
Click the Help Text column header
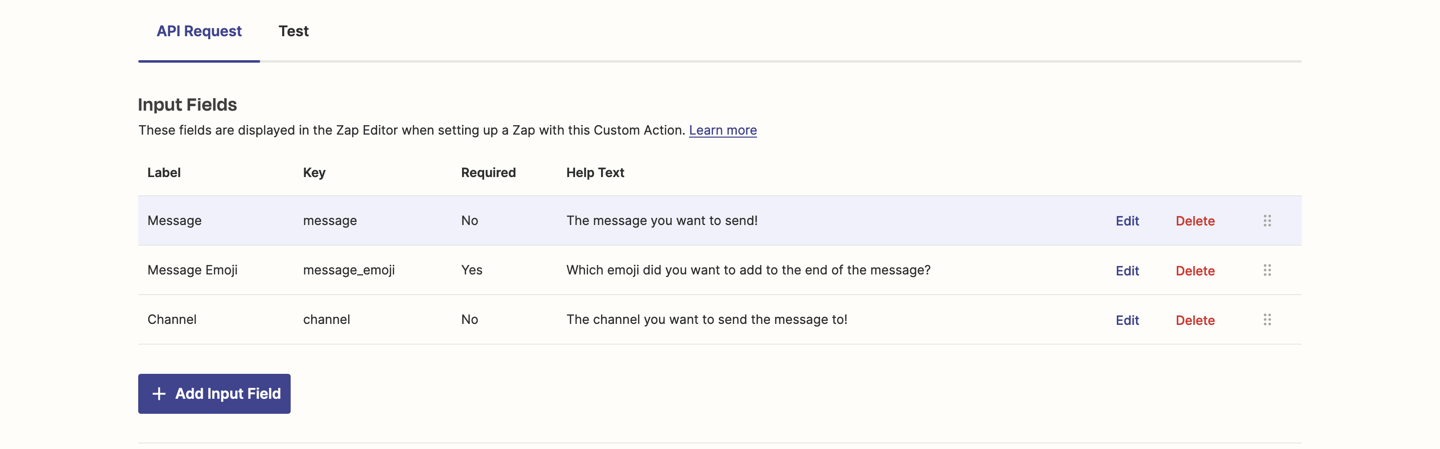[x=595, y=172]
